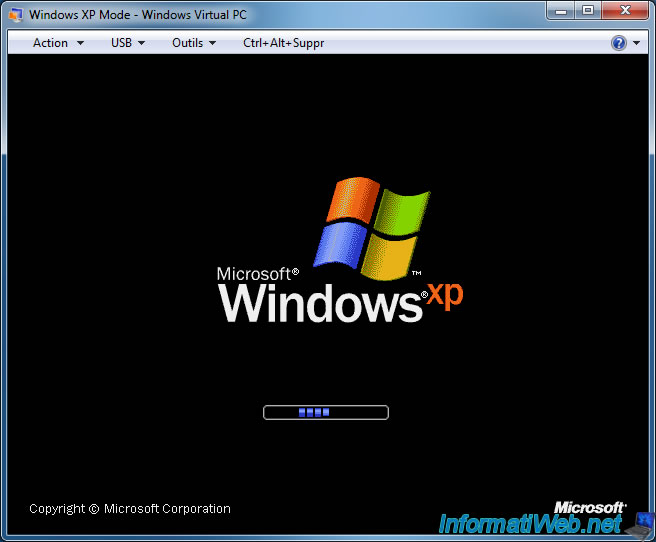This screenshot has height=542, width=656.
Task: Open the USB menu
Action: coord(128,43)
